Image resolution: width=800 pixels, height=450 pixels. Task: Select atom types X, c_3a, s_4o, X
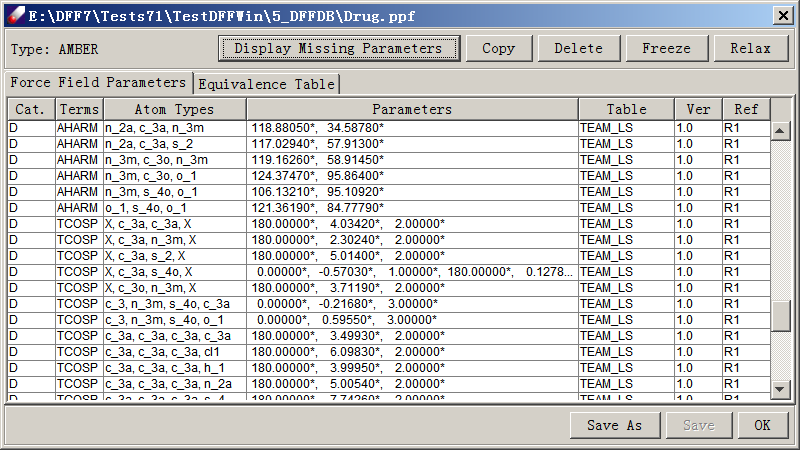click(175, 272)
